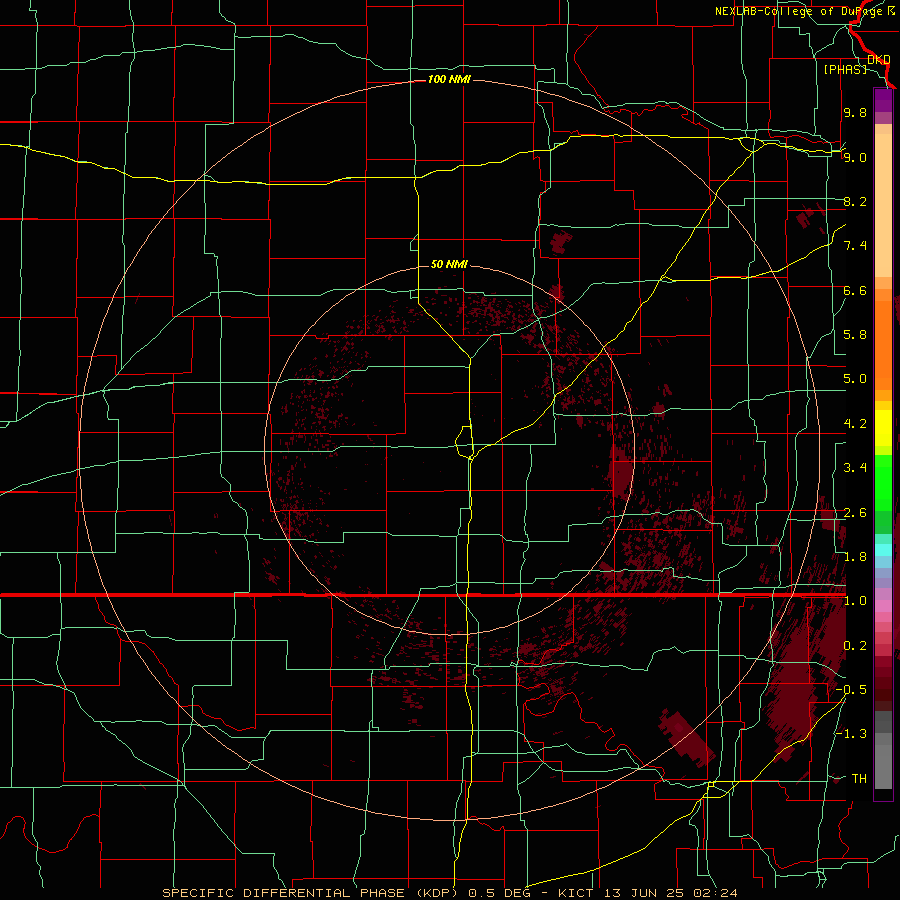This screenshot has height=900, width=900.
Task: Pick the purple band atop the color scale
Action: click(x=883, y=100)
